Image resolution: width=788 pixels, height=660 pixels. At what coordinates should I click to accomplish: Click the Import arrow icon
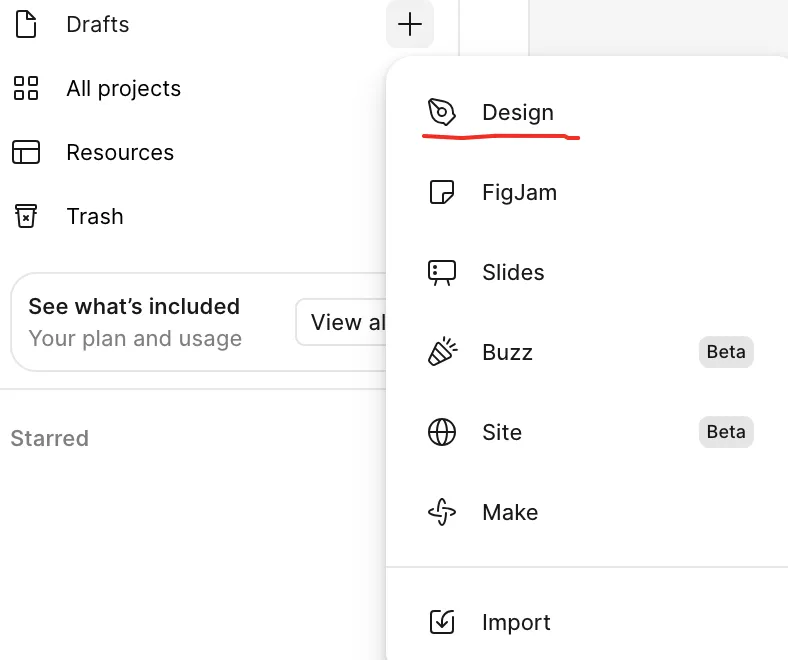(x=441, y=622)
